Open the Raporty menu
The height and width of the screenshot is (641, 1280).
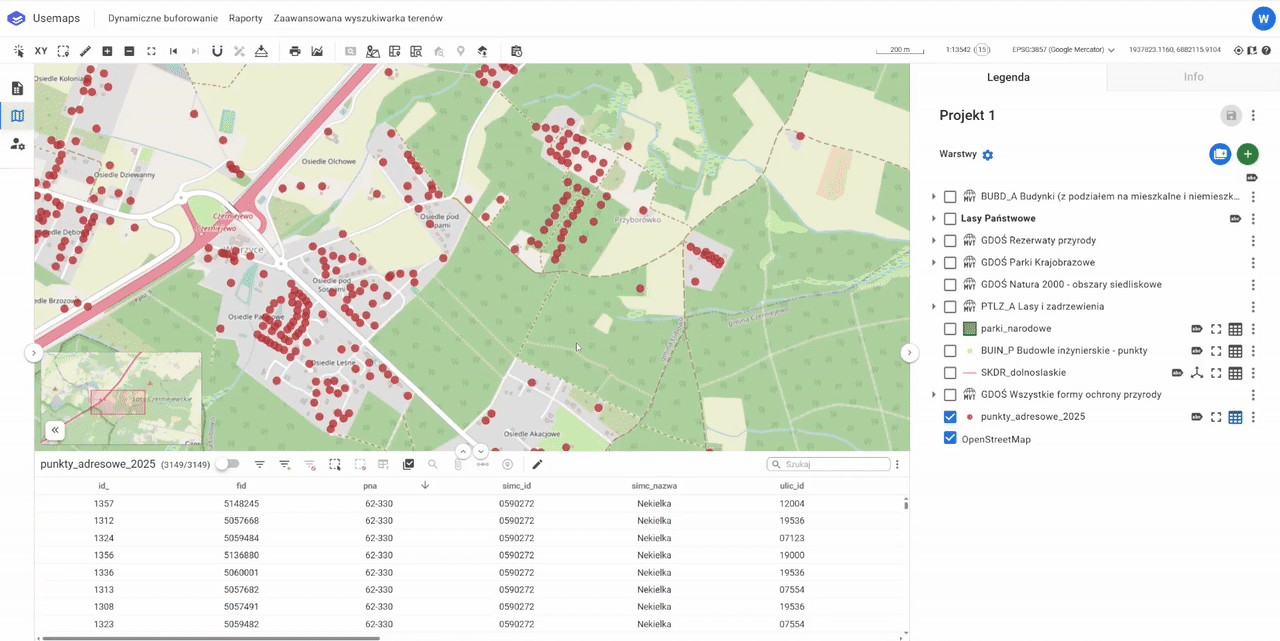[x=245, y=18]
